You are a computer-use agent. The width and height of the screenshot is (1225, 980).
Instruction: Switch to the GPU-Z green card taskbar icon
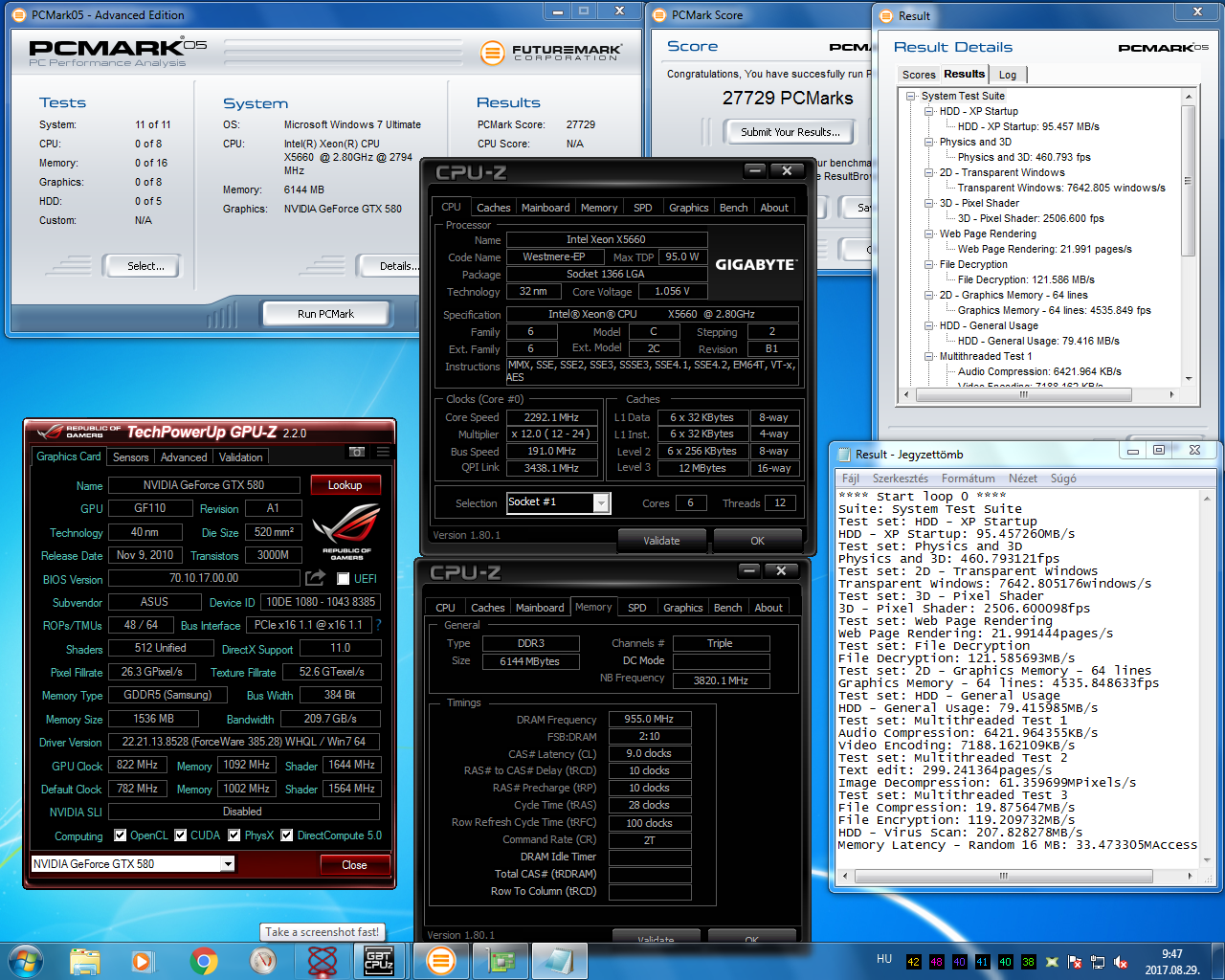click(x=501, y=961)
